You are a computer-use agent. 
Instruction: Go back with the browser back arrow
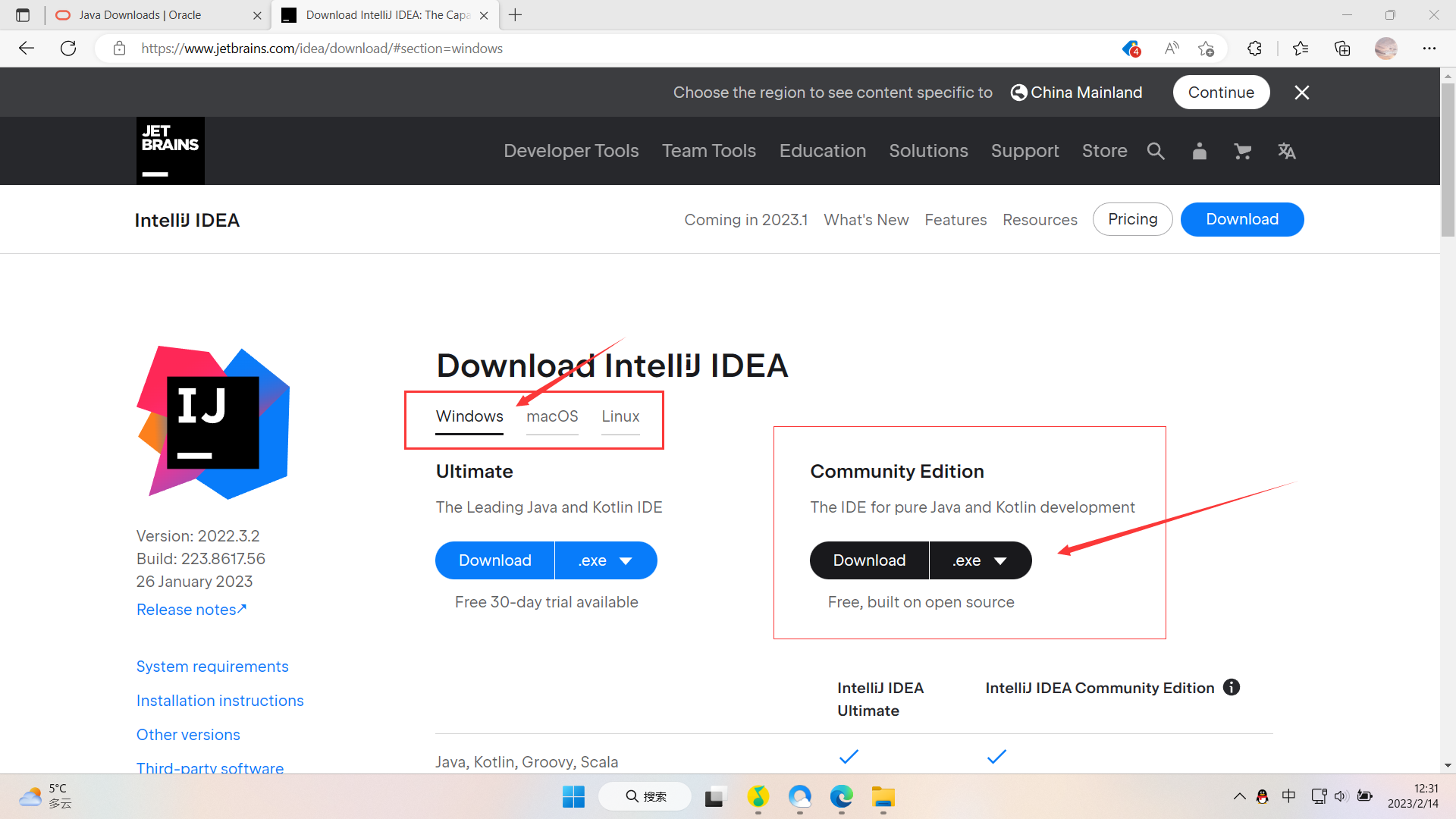coord(27,49)
